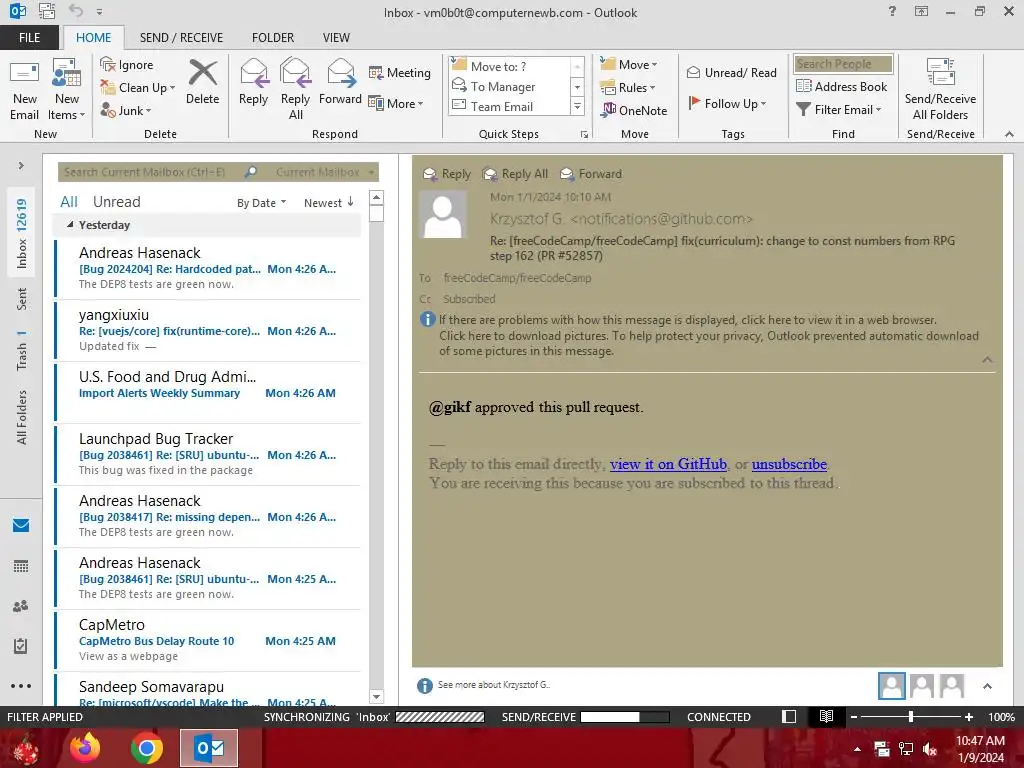Follow the view it on GitHub link
This screenshot has height=768, width=1024.
[668, 464]
